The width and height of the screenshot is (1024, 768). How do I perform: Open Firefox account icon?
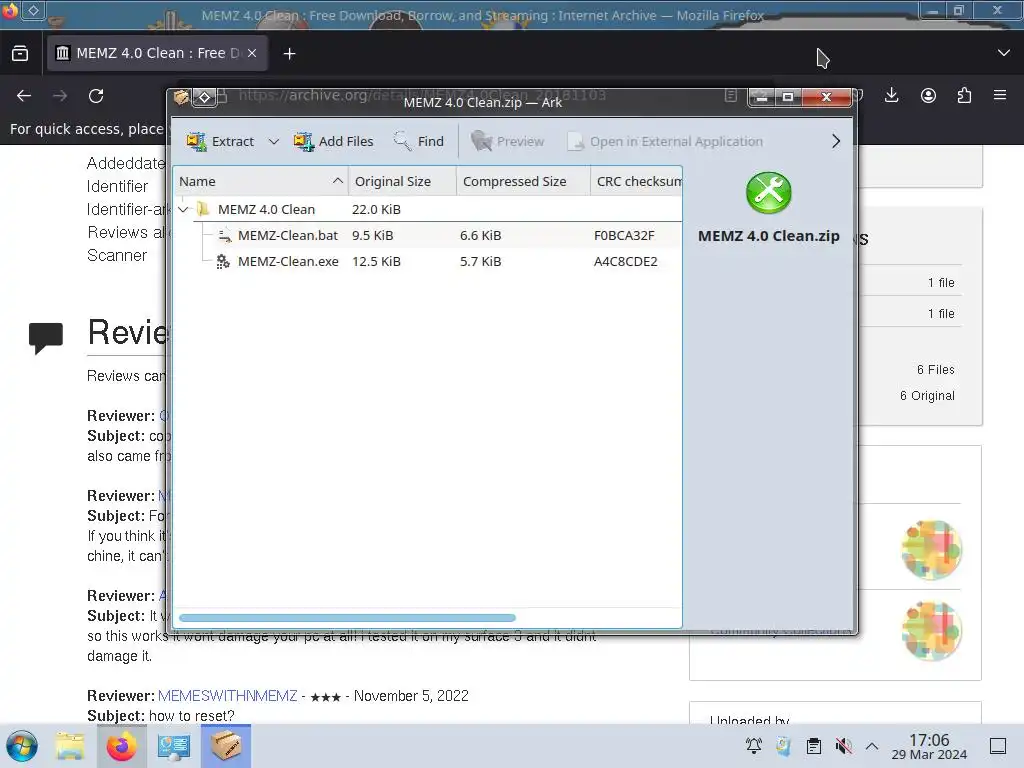928,96
